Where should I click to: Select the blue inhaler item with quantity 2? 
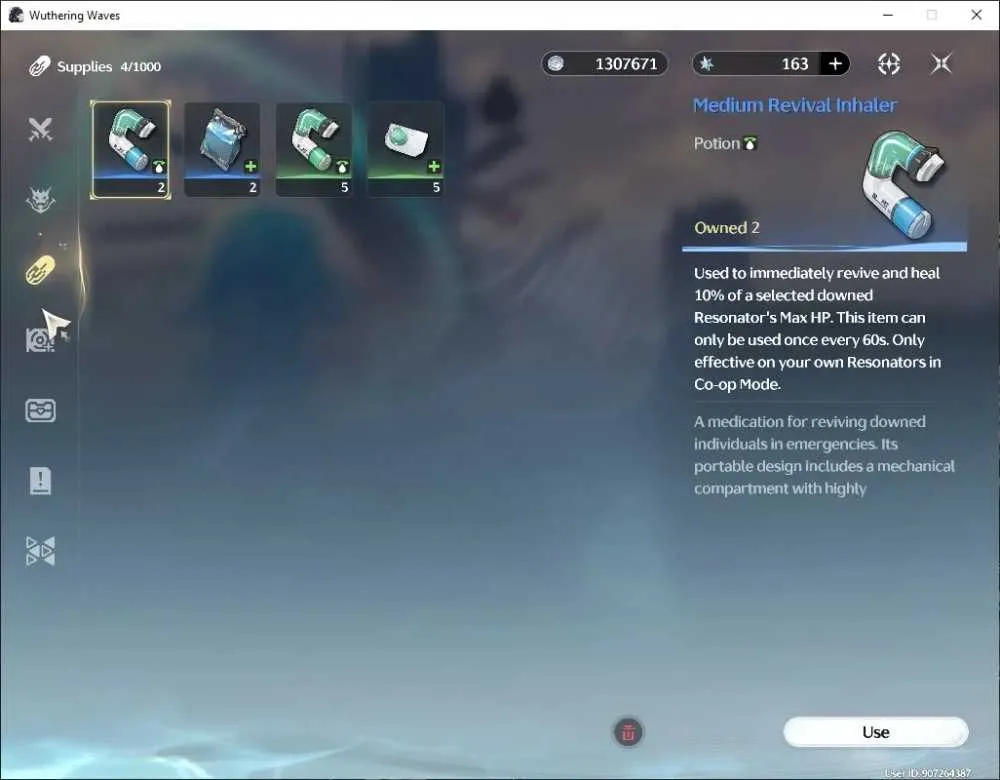point(131,149)
